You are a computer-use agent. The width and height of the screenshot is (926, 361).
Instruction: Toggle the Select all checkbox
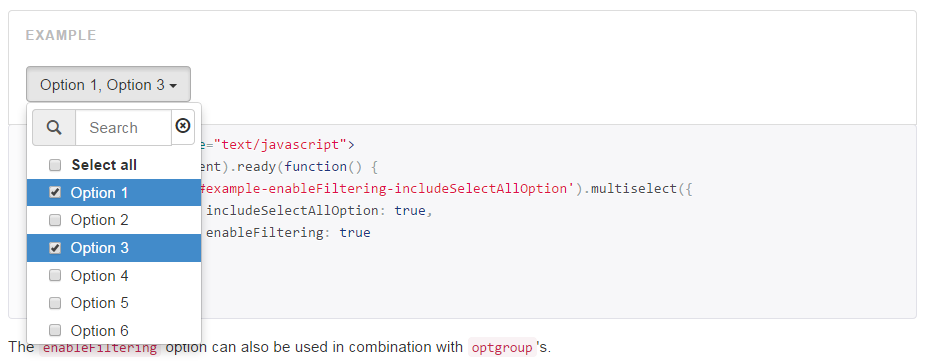click(x=55, y=165)
